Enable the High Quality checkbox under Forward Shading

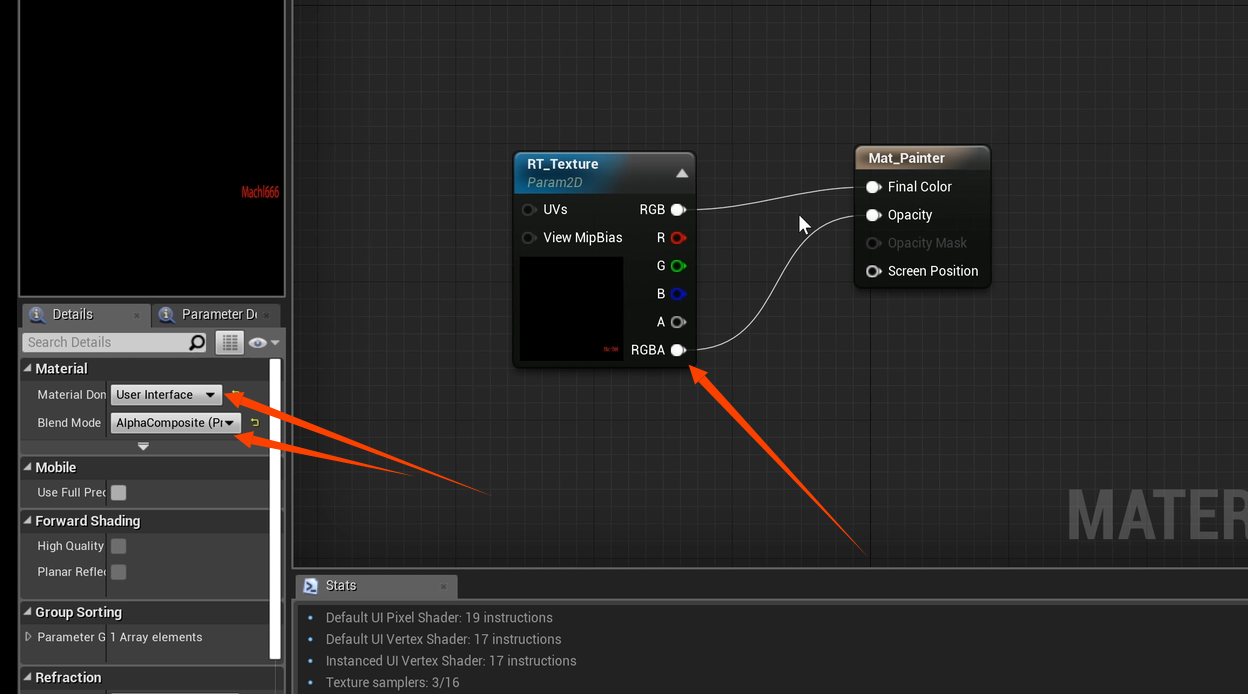point(117,546)
